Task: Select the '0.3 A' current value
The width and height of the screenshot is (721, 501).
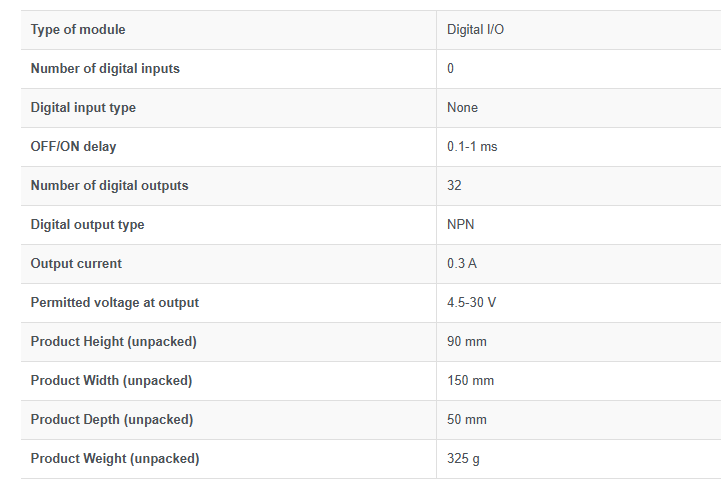Action: click(463, 264)
